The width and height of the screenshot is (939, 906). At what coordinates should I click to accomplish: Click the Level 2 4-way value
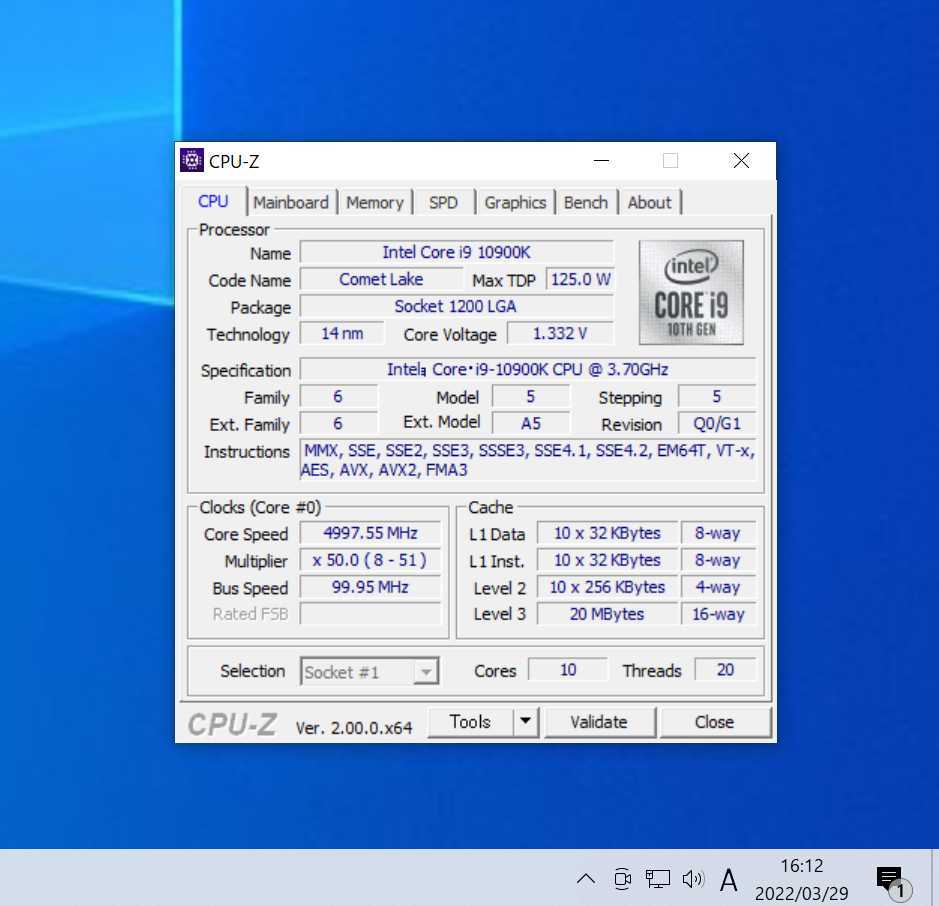(x=718, y=587)
